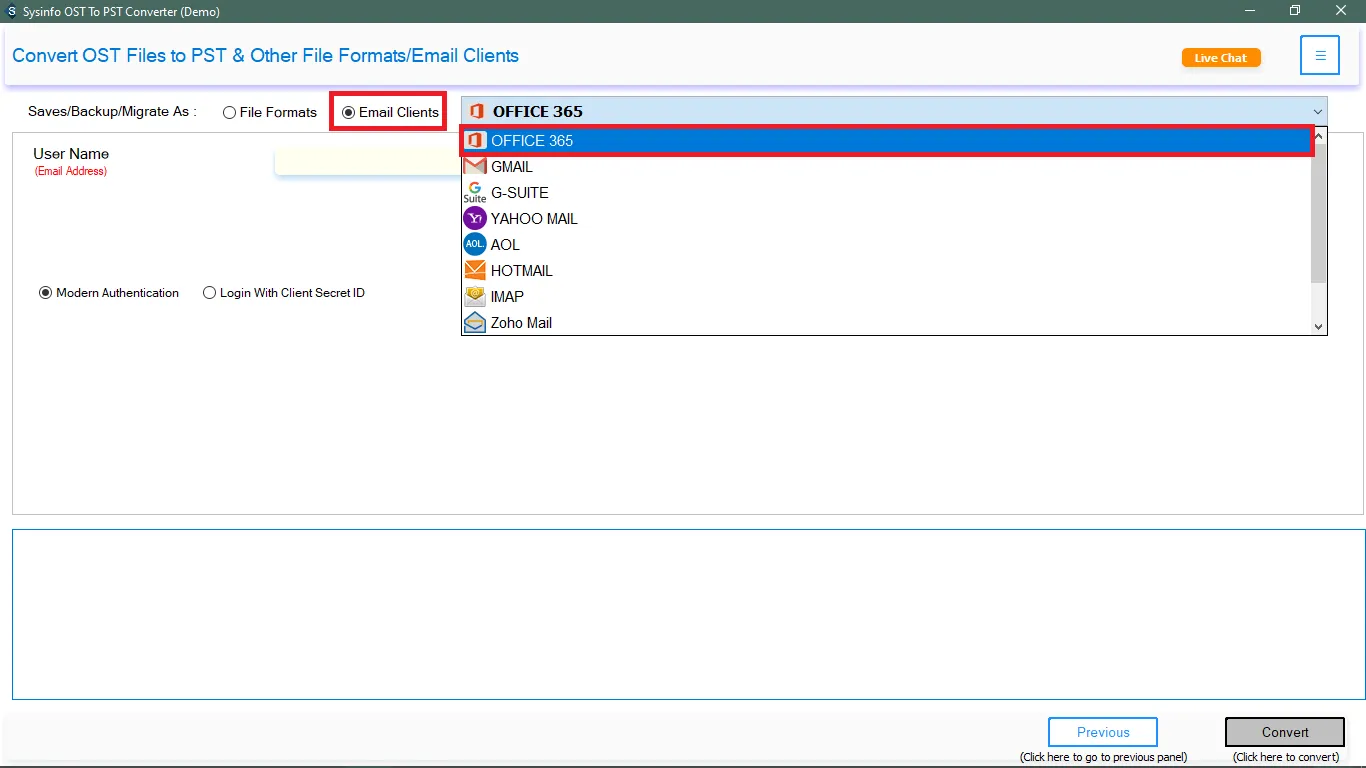Start conversion with the Convert button
The image size is (1366, 768).
click(x=1285, y=732)
